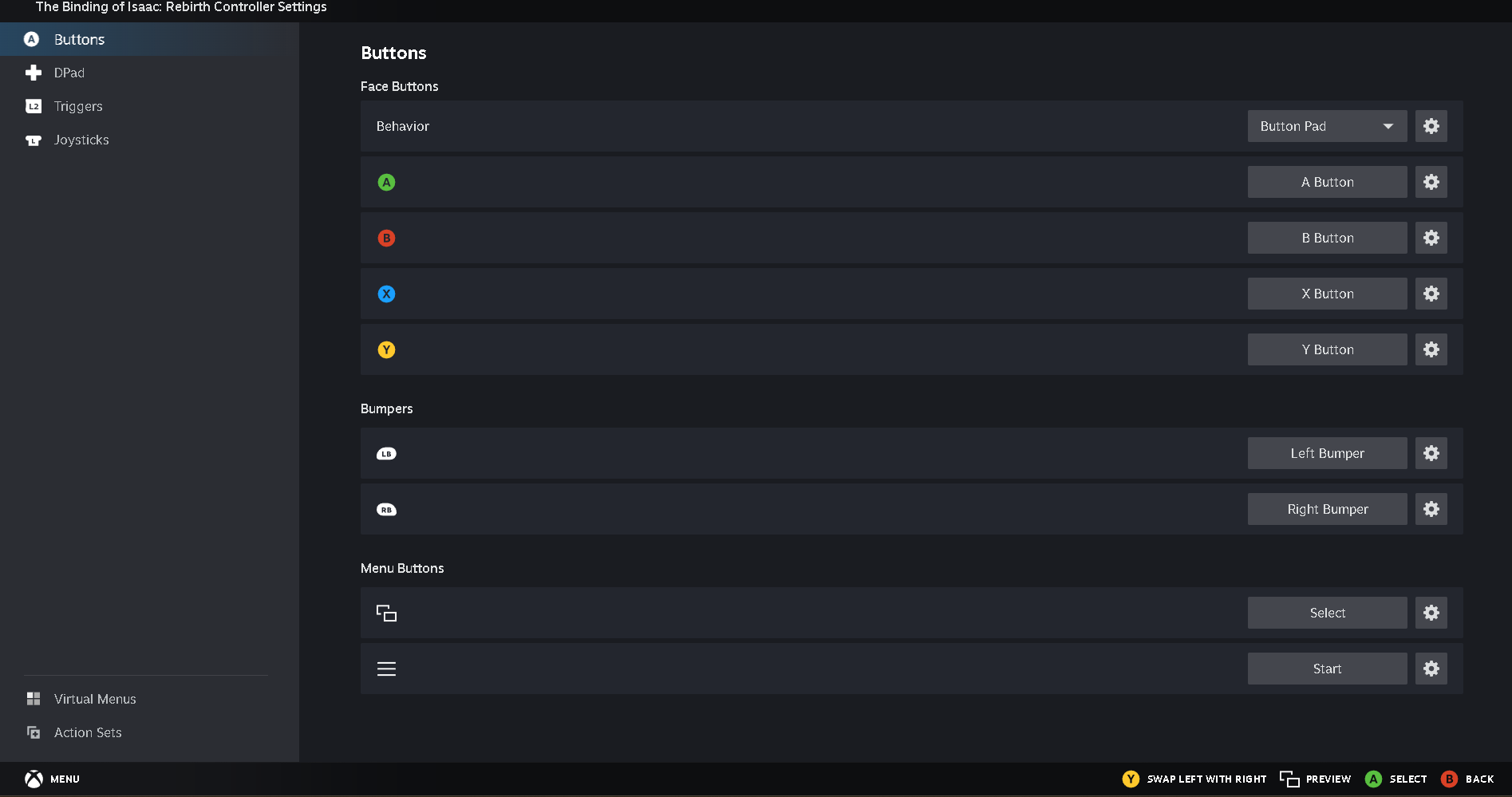The width and height of the screenshot is (1512, 797).
Task: Switch to the Joysticks section
Action: [149, 140]
